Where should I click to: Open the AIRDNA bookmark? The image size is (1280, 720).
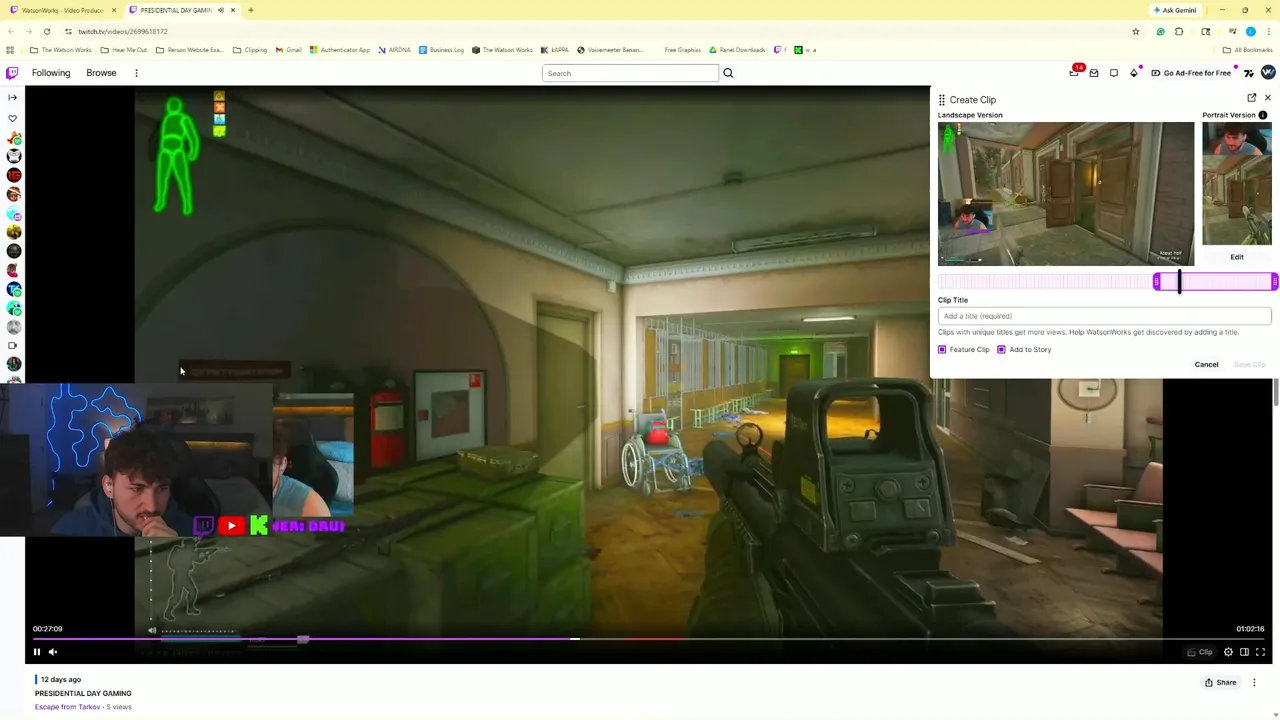(394, 50)
